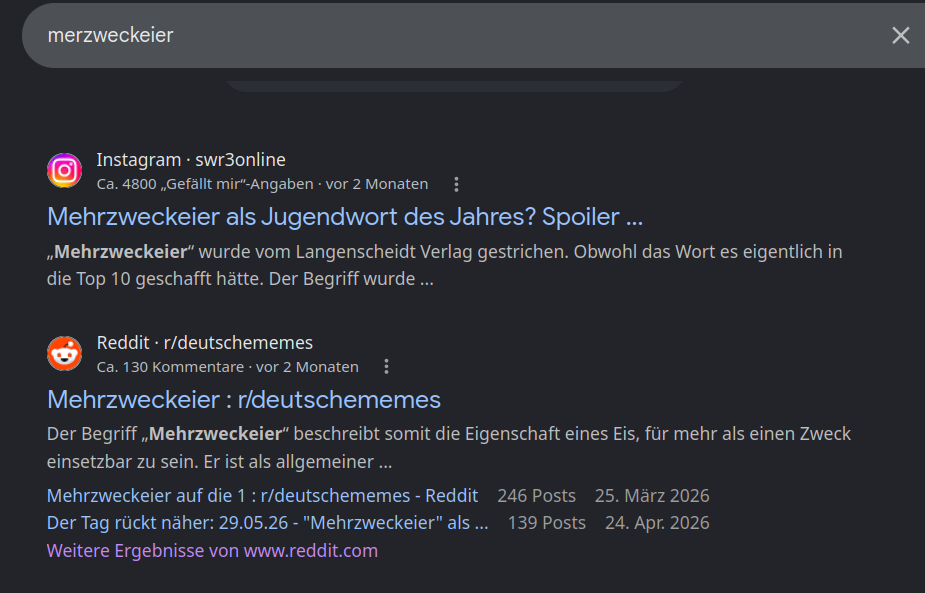Open "Der Tag rückt näher: 29.05.26" sublink
The width and height of the screenshot is (925, 593).
point(267,523)
